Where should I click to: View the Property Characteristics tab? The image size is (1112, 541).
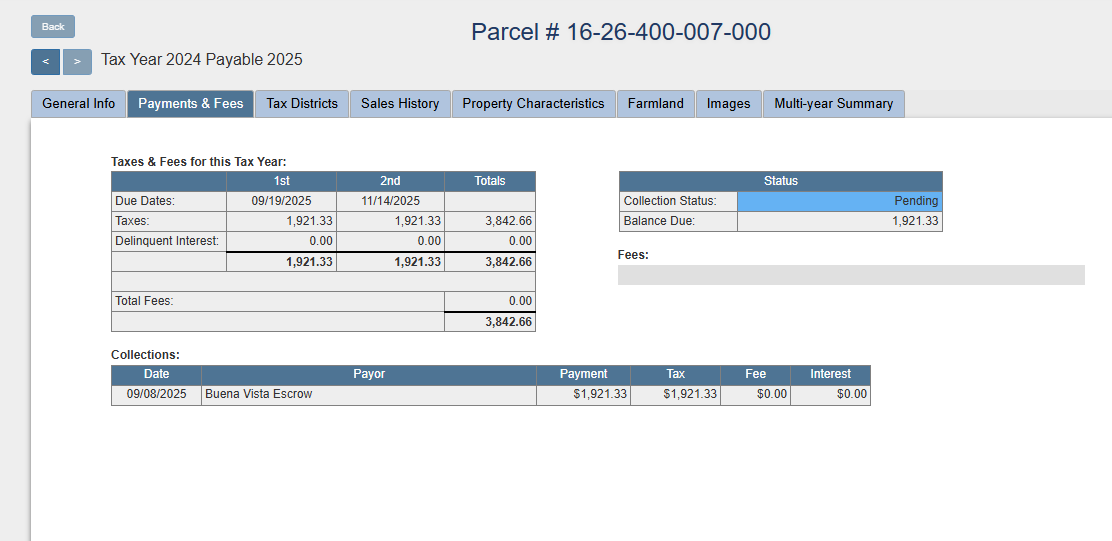[x=533, y=104]
